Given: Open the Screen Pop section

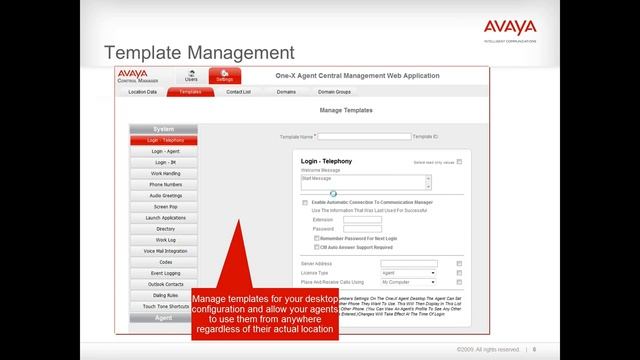Looking at the screenshot, I should [x=164, y=207].
